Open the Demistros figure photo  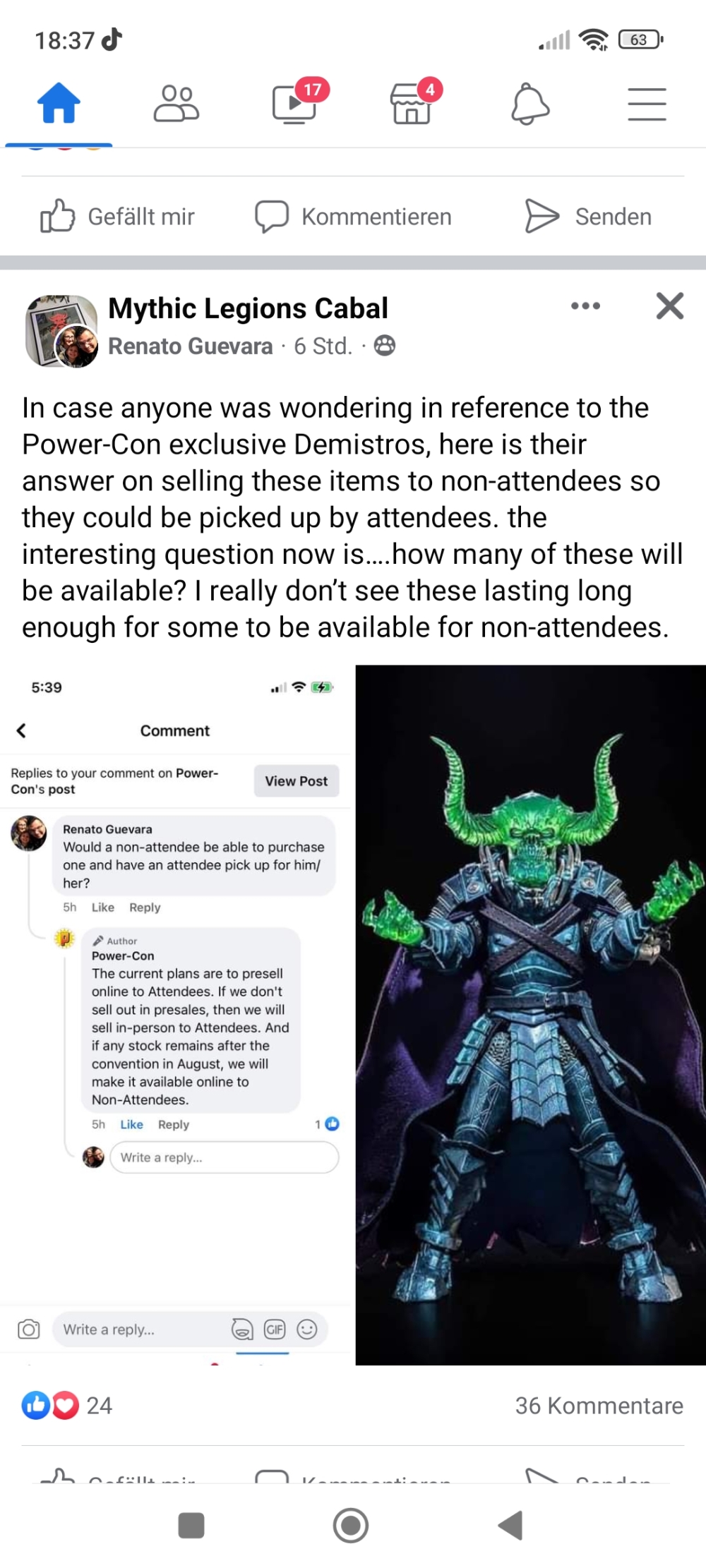[x=531, y=1015]
